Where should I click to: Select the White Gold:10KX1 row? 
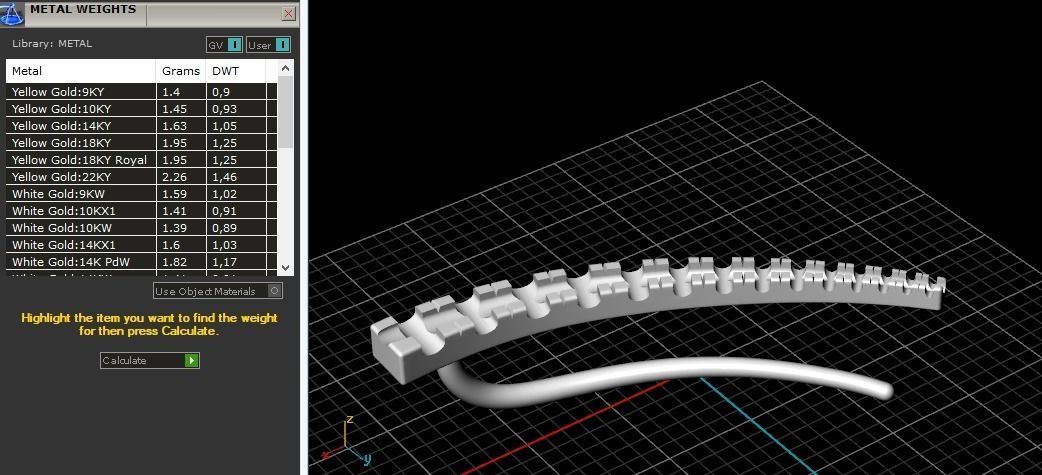[x=142, y=211]
